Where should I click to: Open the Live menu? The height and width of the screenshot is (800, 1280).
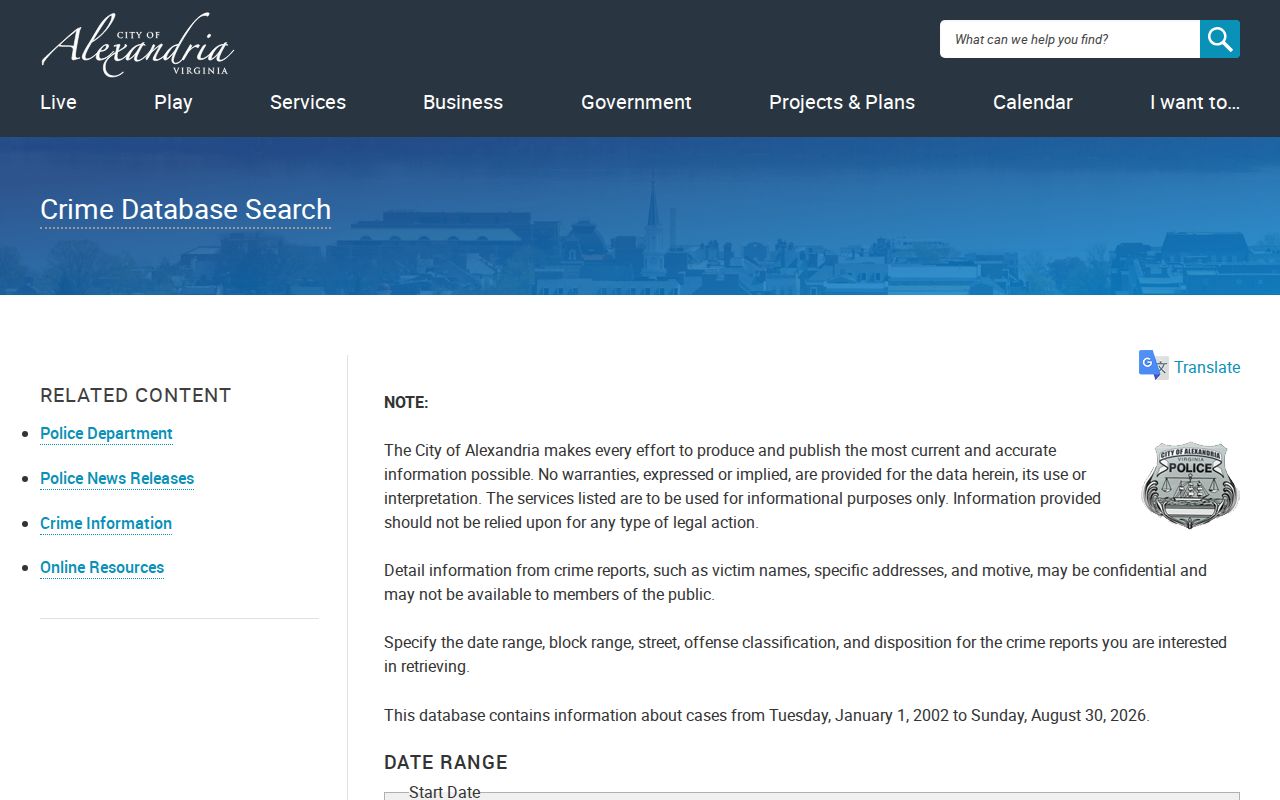[58, 102]
